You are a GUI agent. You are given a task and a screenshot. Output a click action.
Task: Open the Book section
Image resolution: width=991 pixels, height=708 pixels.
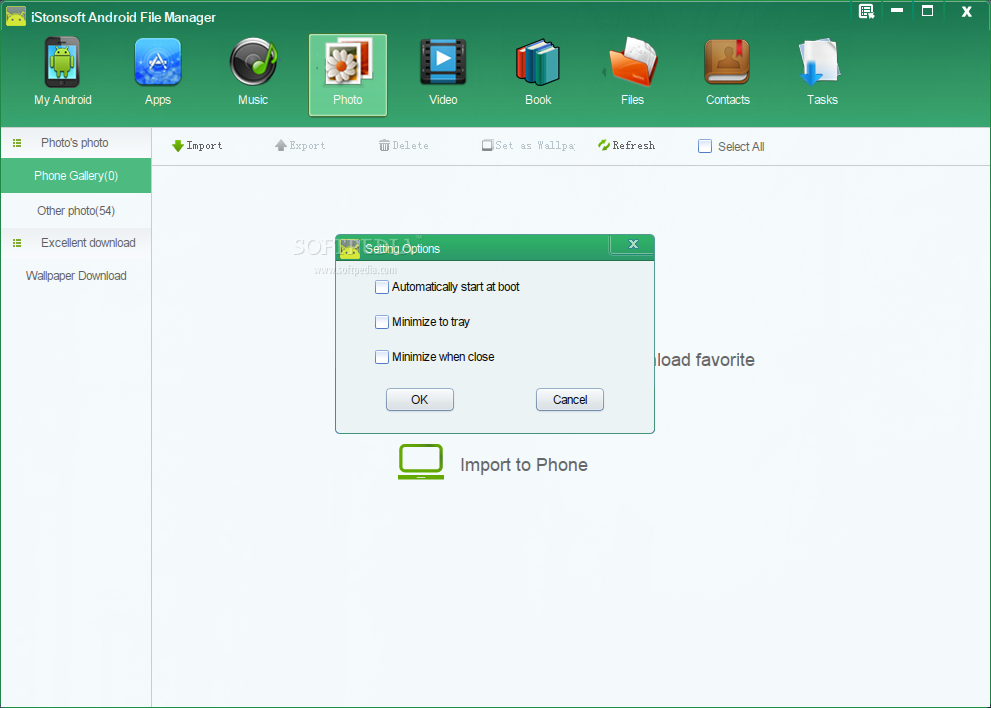coord(538,72)
